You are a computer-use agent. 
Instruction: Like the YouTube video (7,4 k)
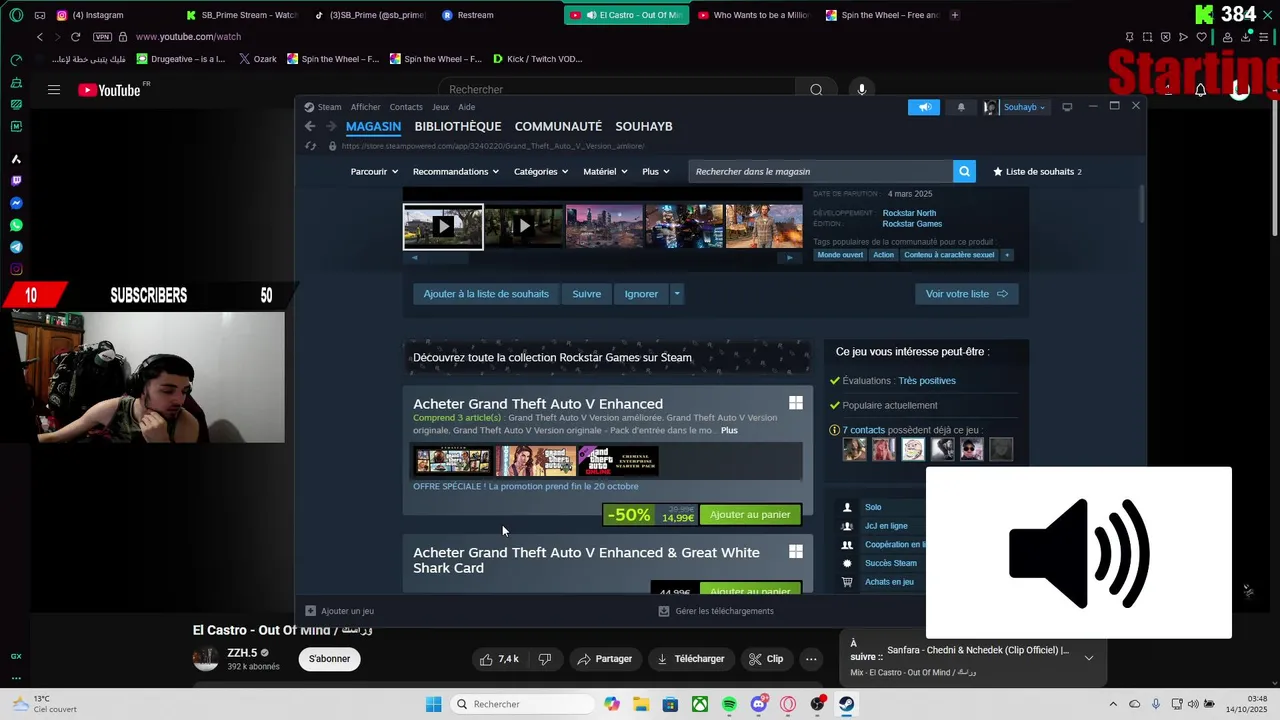(x=498, y=659)
